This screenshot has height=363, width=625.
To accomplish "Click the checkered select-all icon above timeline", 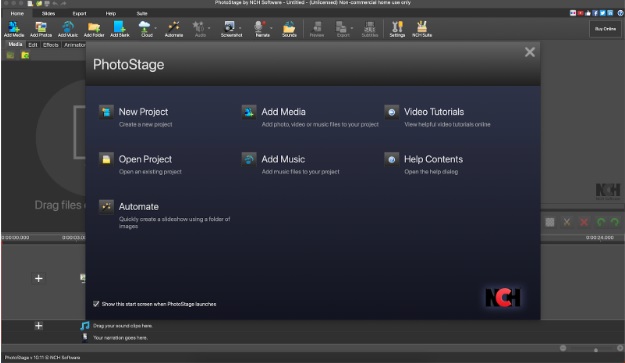I will click(550, 222).
